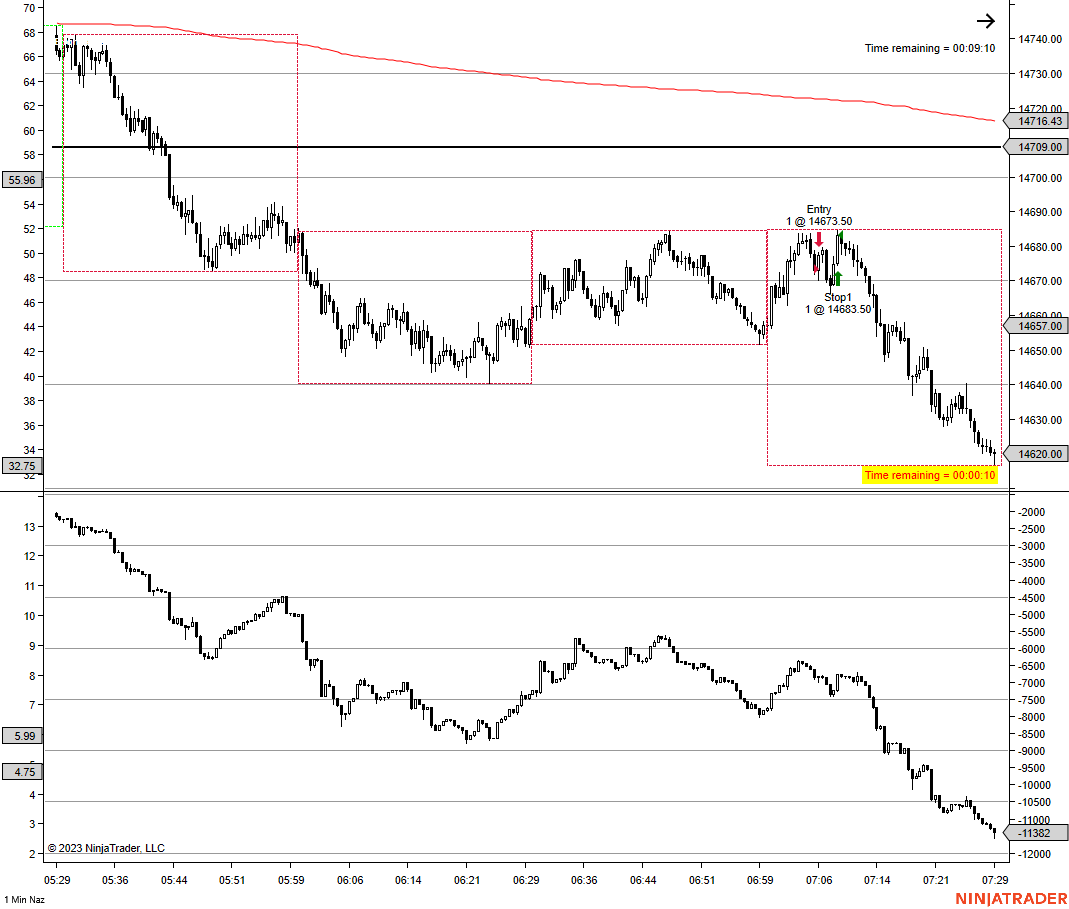Click the Entry 1 @ 14673.50 label
The height and width of the screenshot is (909, 1069).
pos(819,215)
